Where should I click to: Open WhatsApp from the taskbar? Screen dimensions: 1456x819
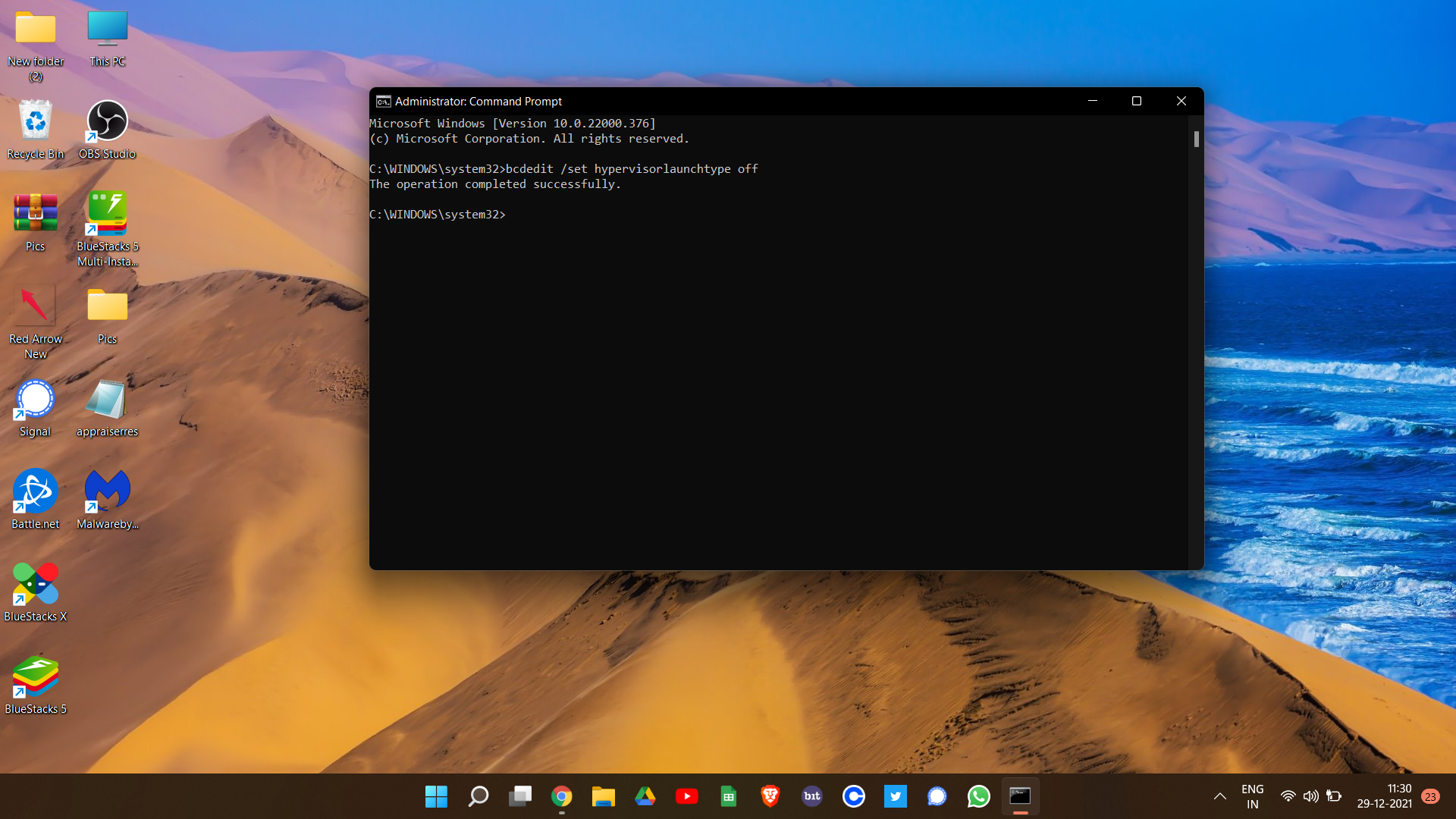978,796
